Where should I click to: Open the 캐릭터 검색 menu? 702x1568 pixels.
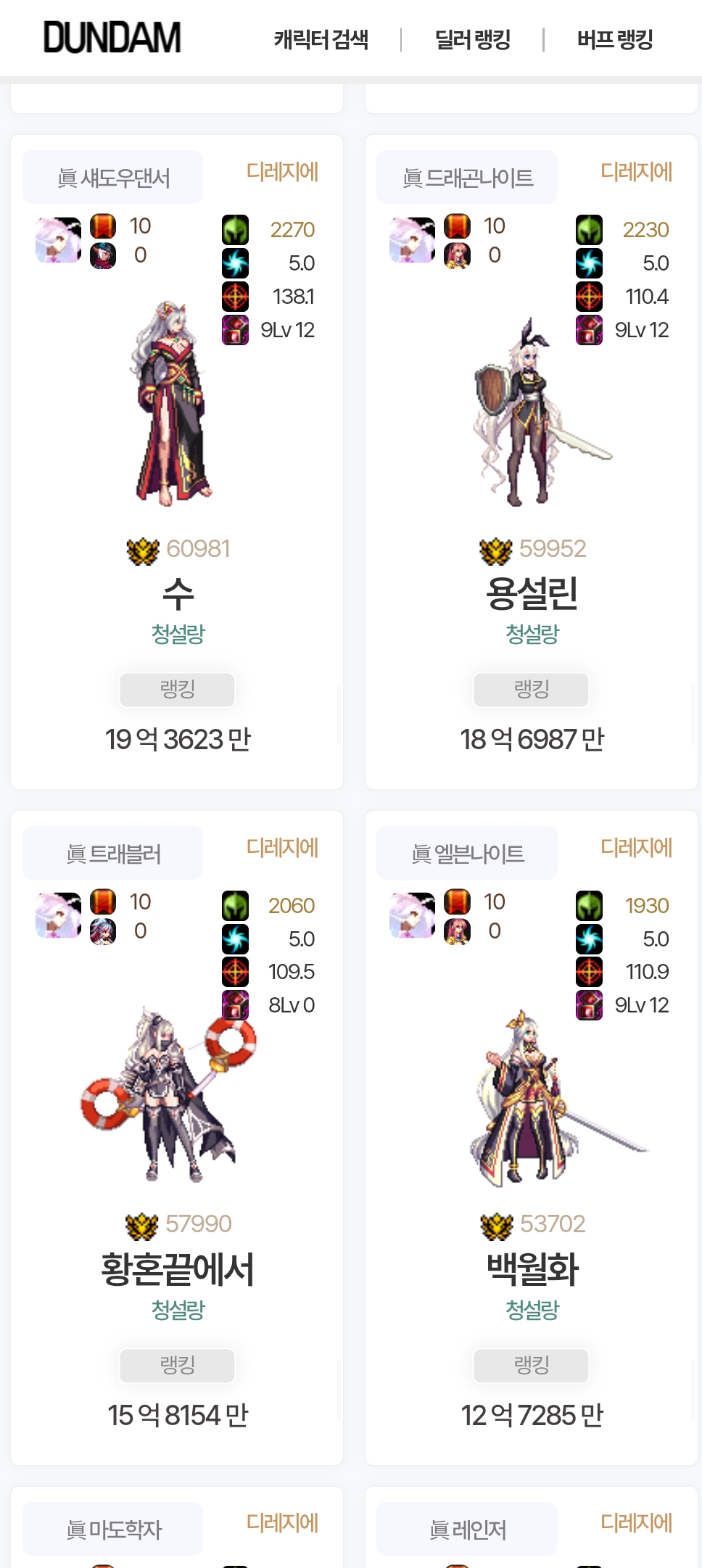321,39
